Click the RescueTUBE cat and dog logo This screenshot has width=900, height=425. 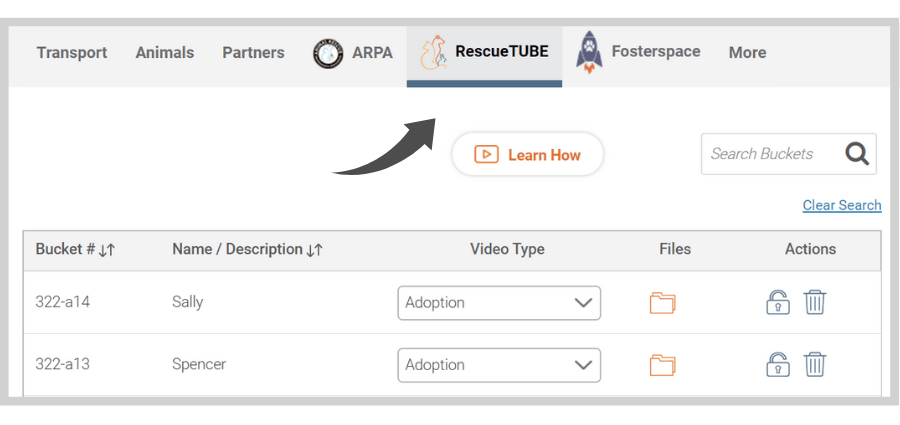(x=433, y=52)
